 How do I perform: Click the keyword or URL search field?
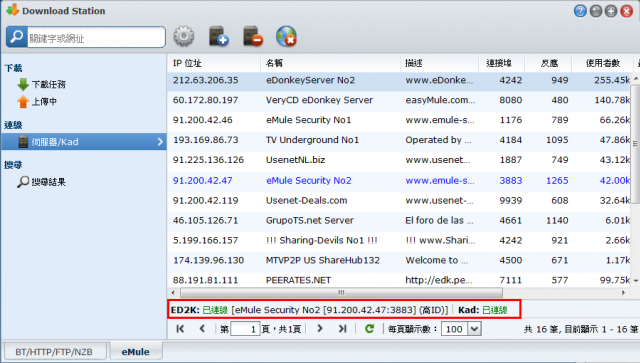pos(96,38)
